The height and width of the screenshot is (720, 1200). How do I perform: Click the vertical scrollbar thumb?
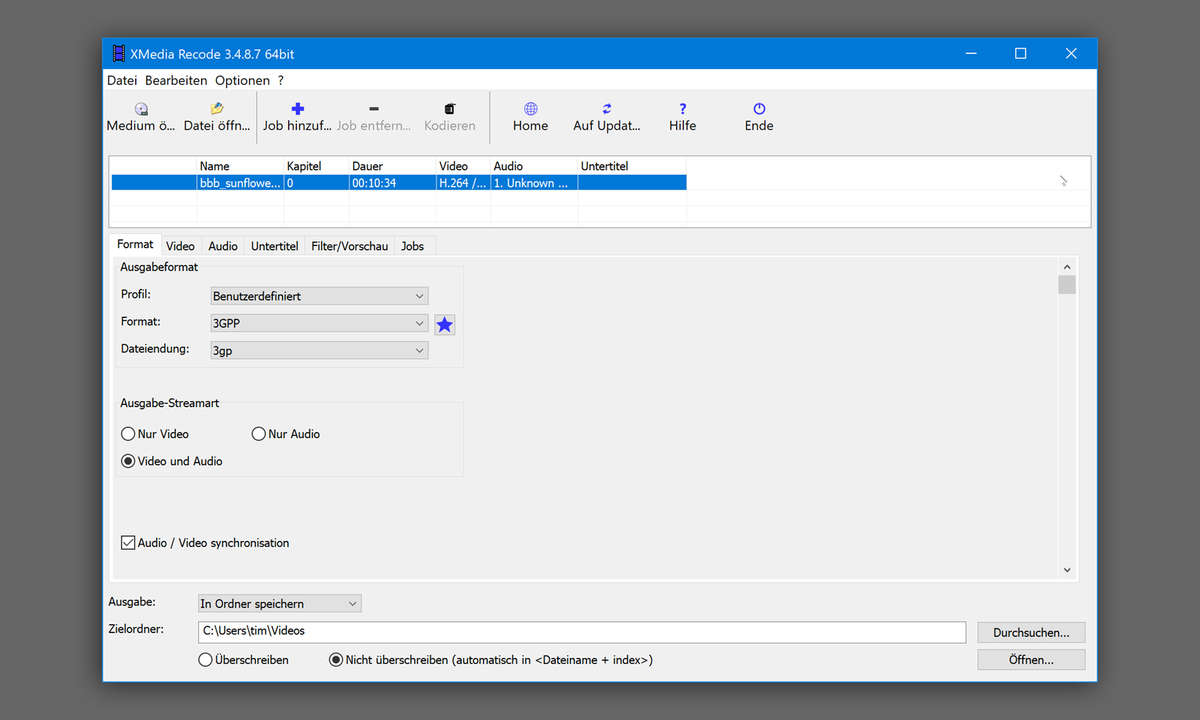tap(1067, 285)
